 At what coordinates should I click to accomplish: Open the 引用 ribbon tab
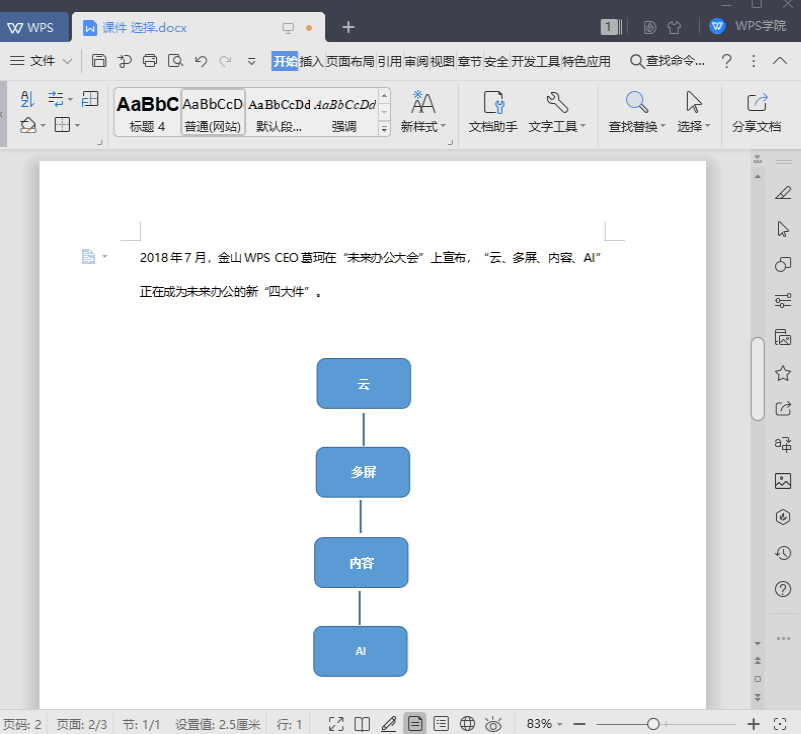(390, 61)
